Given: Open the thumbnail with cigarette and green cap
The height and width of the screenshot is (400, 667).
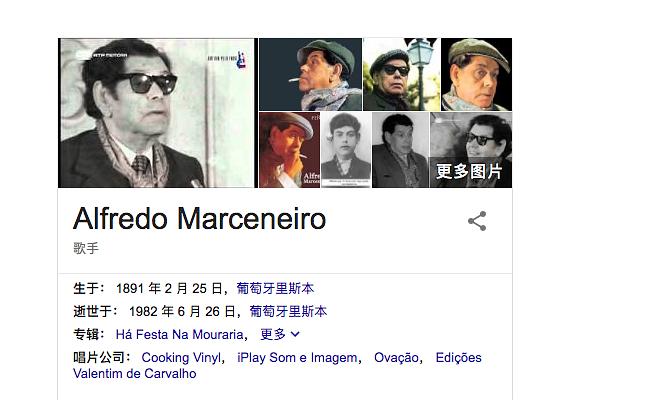Looking at the screenshot, I should click(311, 74).
